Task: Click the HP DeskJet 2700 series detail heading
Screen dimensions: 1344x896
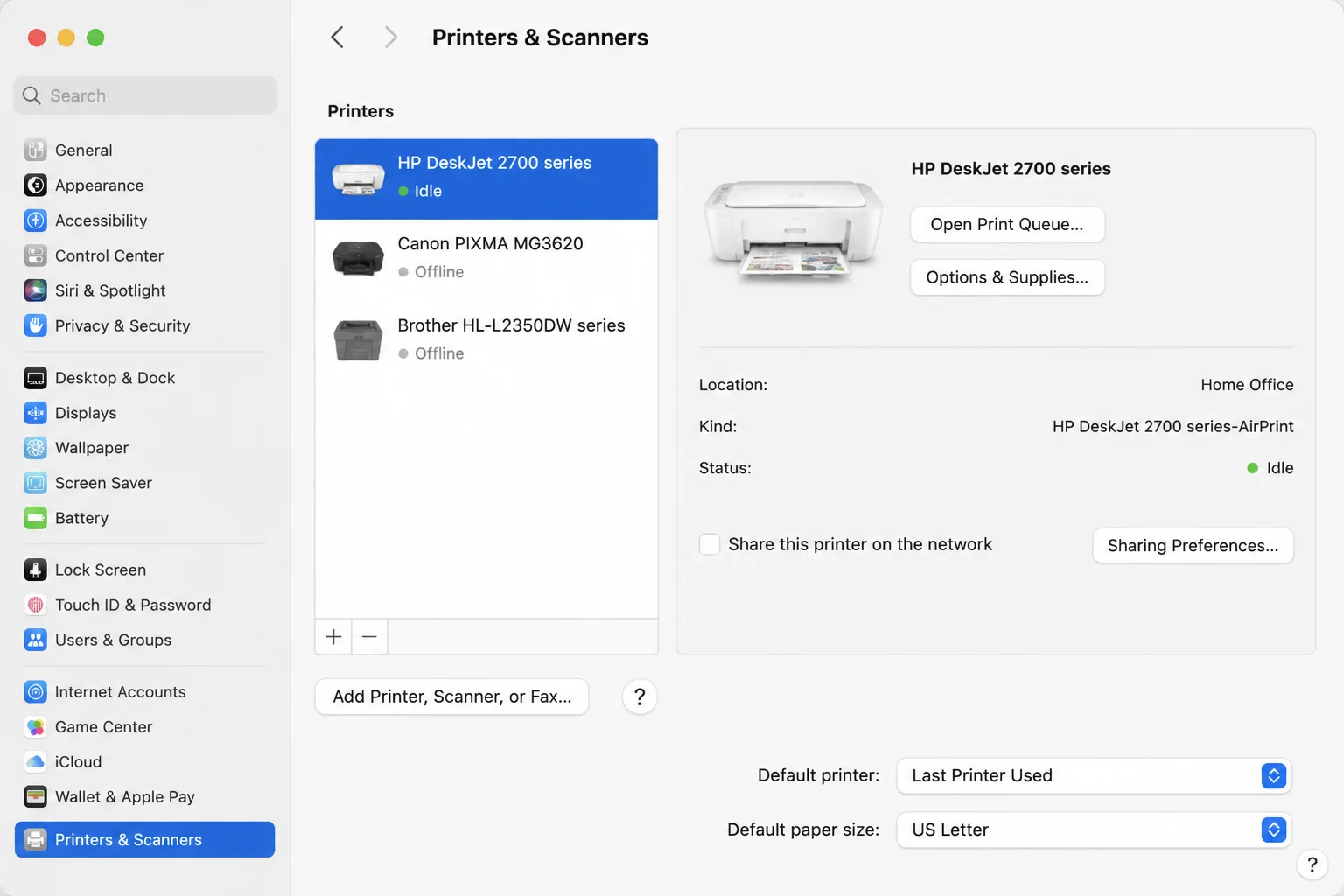Action: (x=1011, y=169)
